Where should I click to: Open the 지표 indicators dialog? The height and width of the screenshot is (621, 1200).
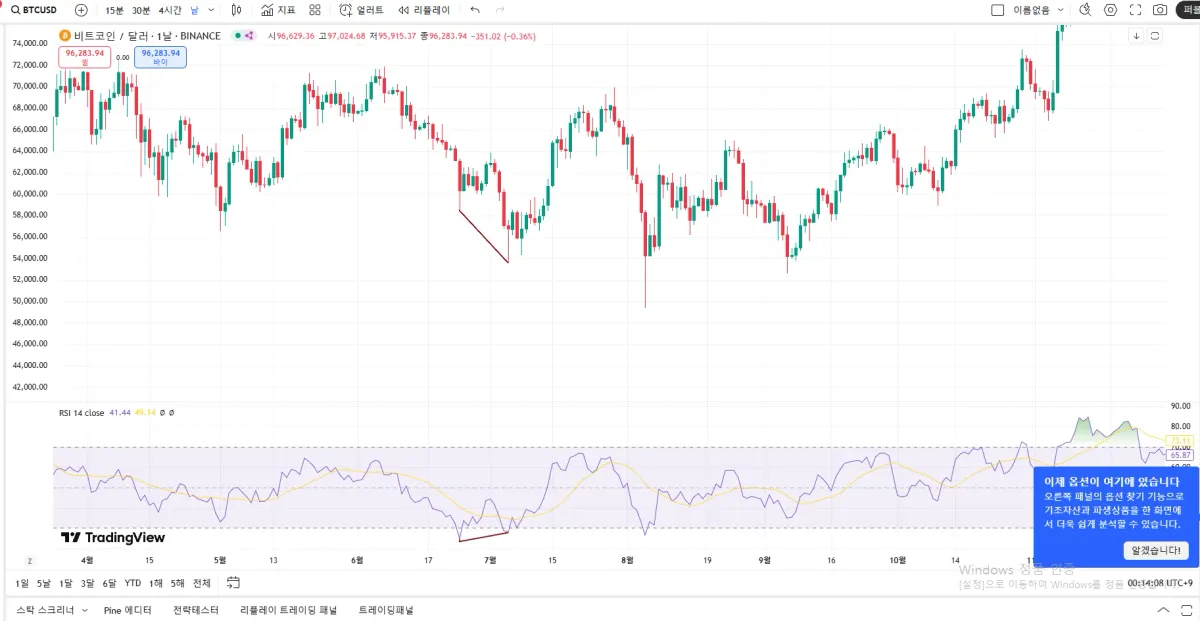(278, 10)
